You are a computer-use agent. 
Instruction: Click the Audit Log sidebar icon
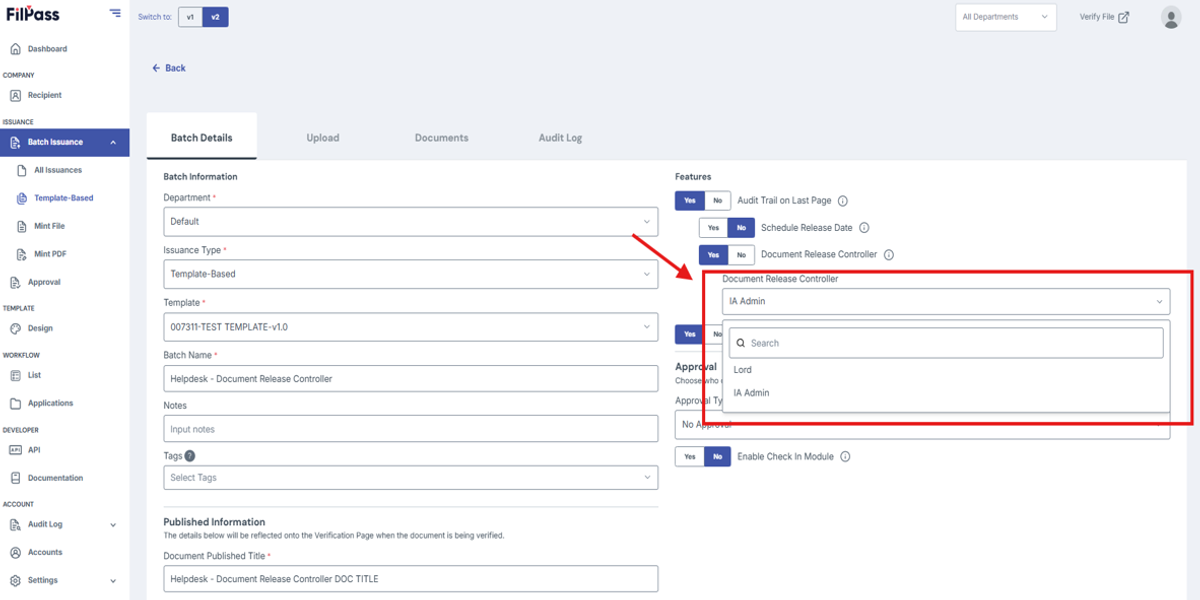pyautogui.click(x=15, y=524)
